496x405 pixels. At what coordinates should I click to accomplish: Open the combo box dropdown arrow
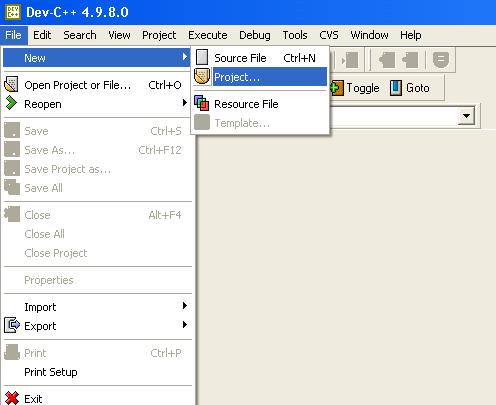466,116
